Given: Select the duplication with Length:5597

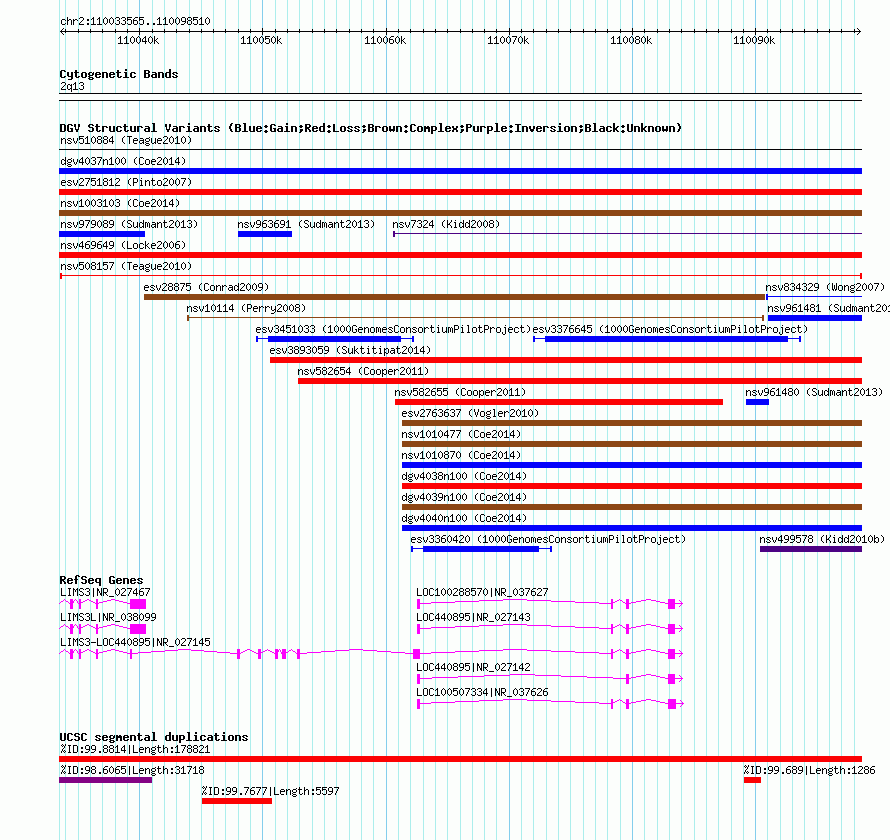Looking at the screenshot, I should pos(237,801).
